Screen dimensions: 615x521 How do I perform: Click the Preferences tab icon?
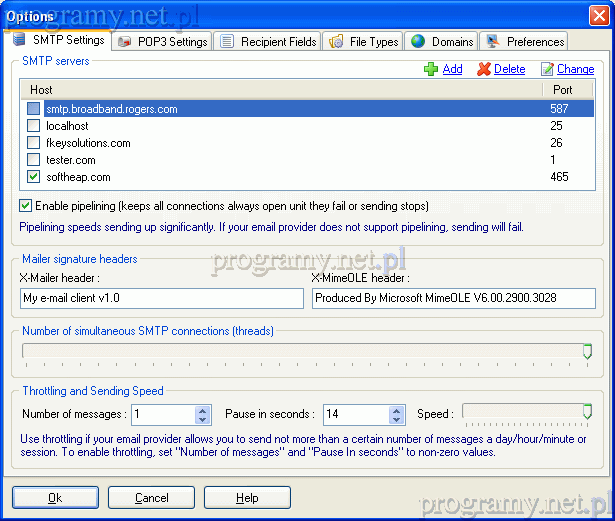(x=492, y=42)
